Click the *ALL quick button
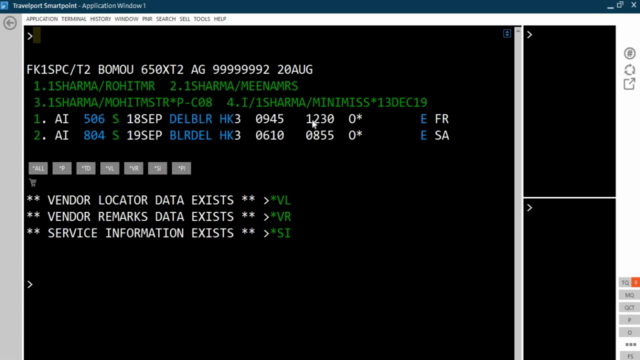640x360 pixels. tap(38, 168)
